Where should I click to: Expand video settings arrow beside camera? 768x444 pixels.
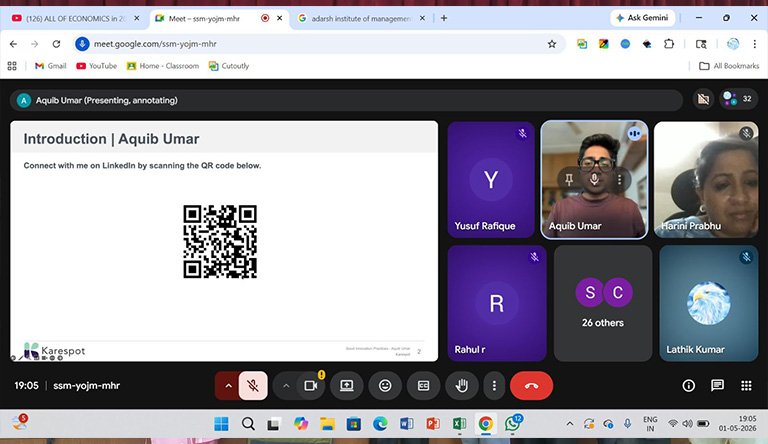point(286,386)
